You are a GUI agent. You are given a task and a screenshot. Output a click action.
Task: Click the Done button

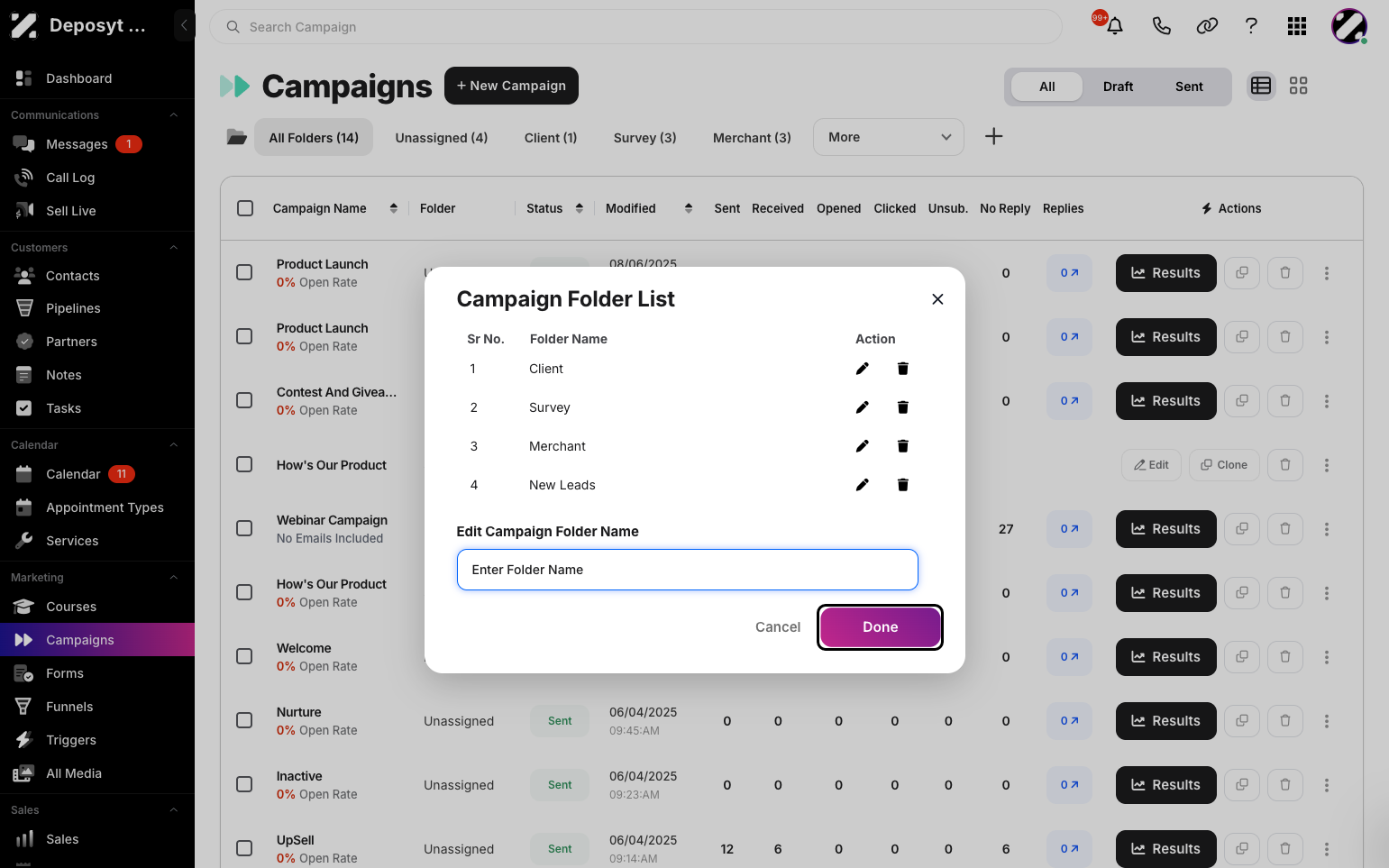click(x=881, y=627)
